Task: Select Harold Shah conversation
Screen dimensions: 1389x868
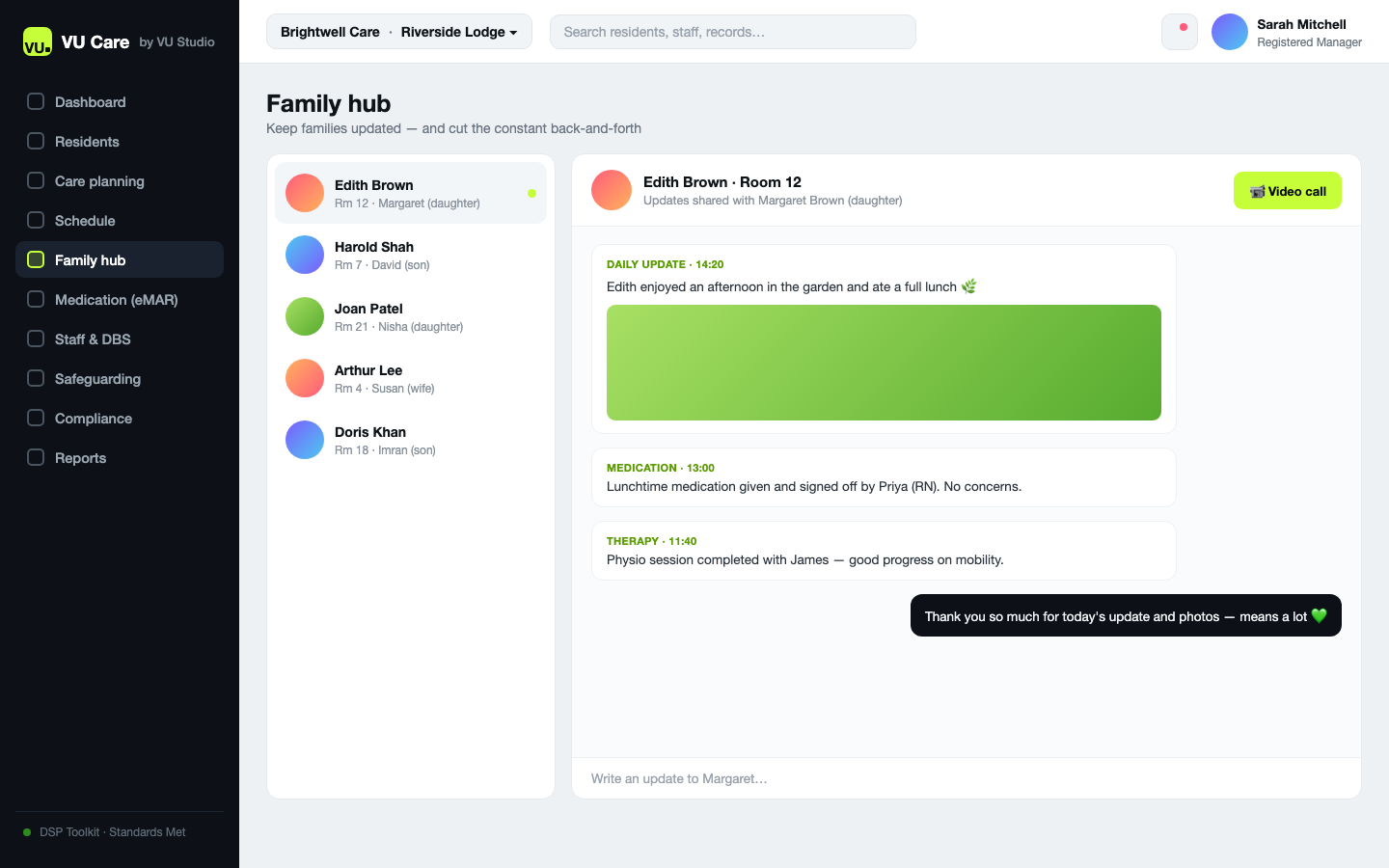Action: 411,255
